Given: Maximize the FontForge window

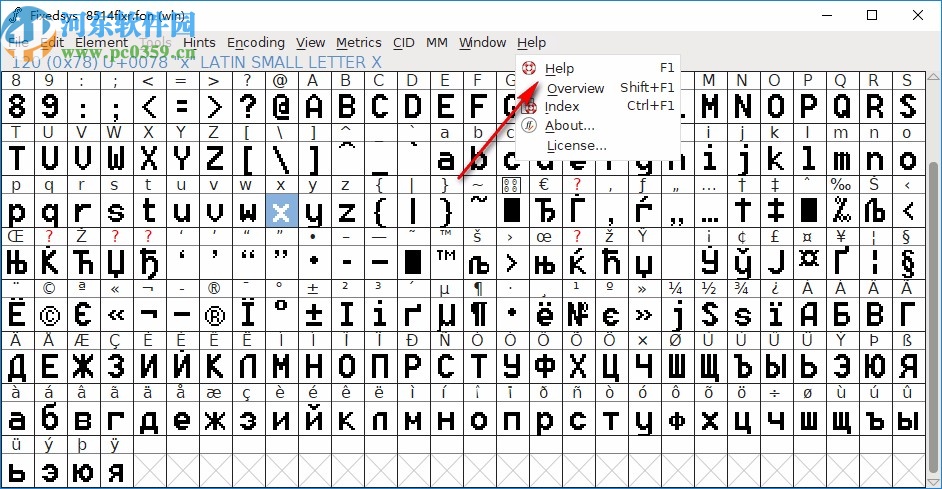Looking at the screenshot, I should (872, 16).
